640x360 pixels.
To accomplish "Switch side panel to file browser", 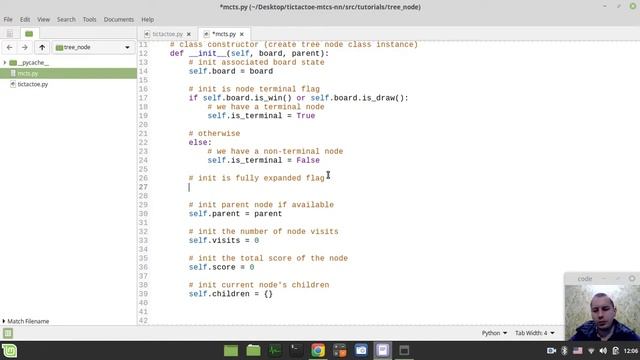I will (x=29, y=33).
